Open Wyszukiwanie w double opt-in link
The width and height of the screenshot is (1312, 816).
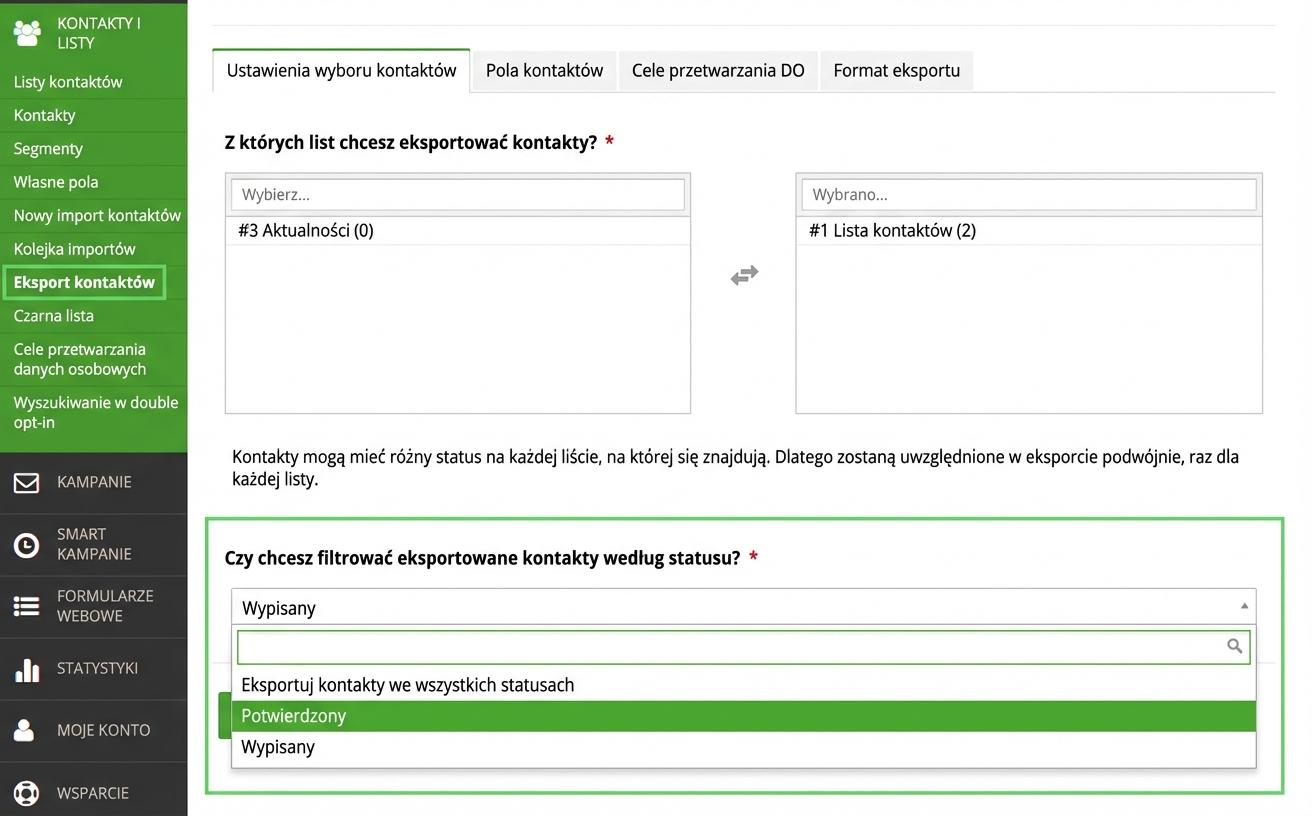click(x=95, y=412)
